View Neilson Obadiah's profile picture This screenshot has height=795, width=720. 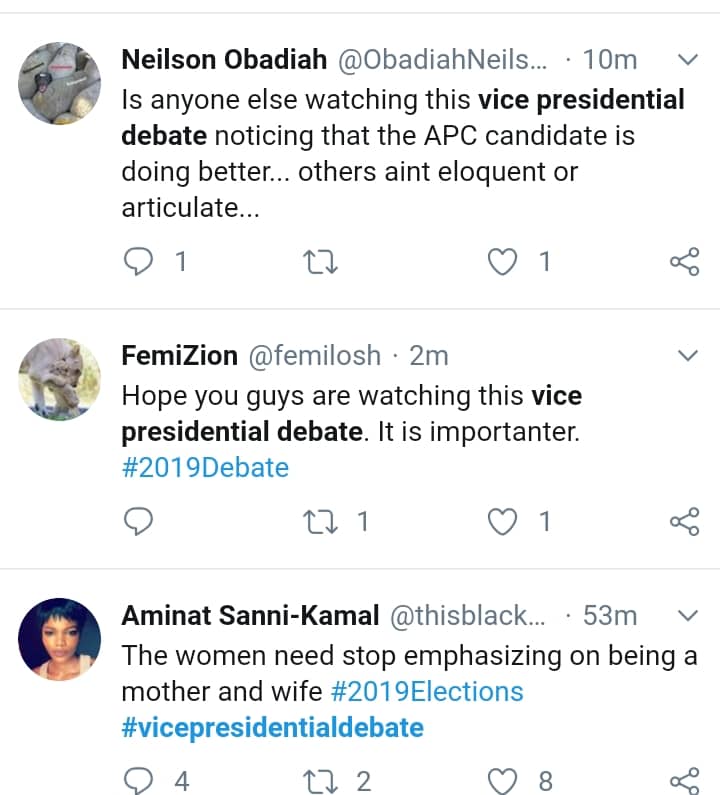pyautogui.click(x=60, y=83)
